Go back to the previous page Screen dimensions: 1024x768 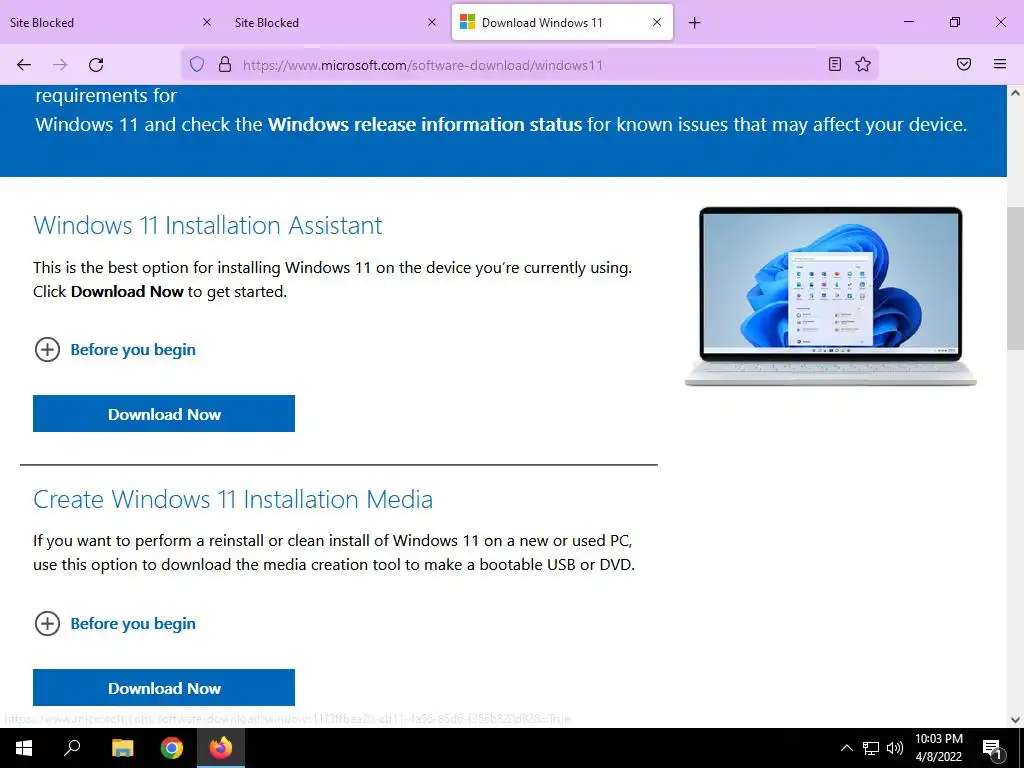(24, 65)
